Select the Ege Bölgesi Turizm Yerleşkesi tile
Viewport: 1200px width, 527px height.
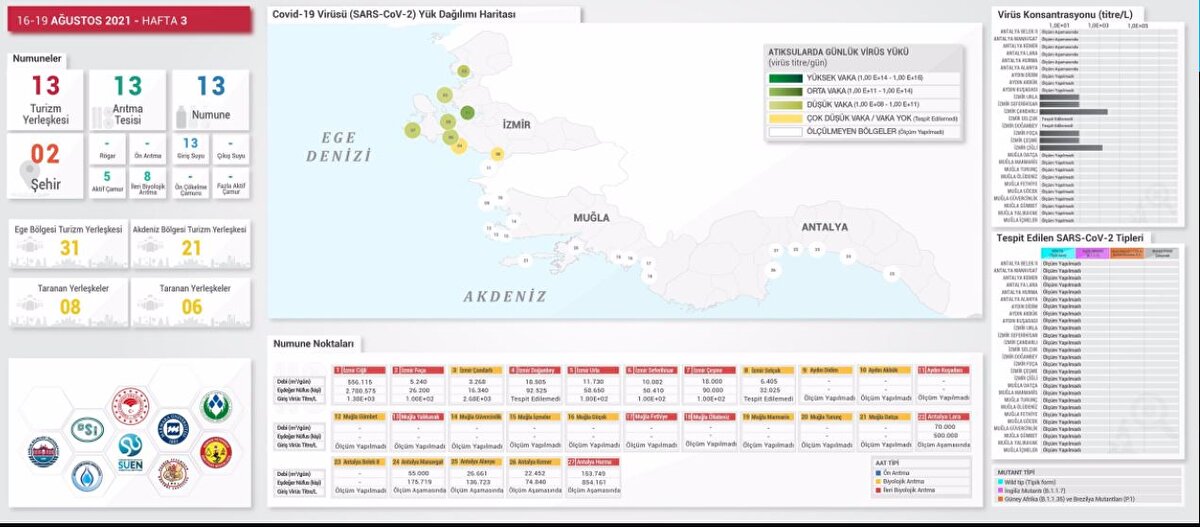69,244
